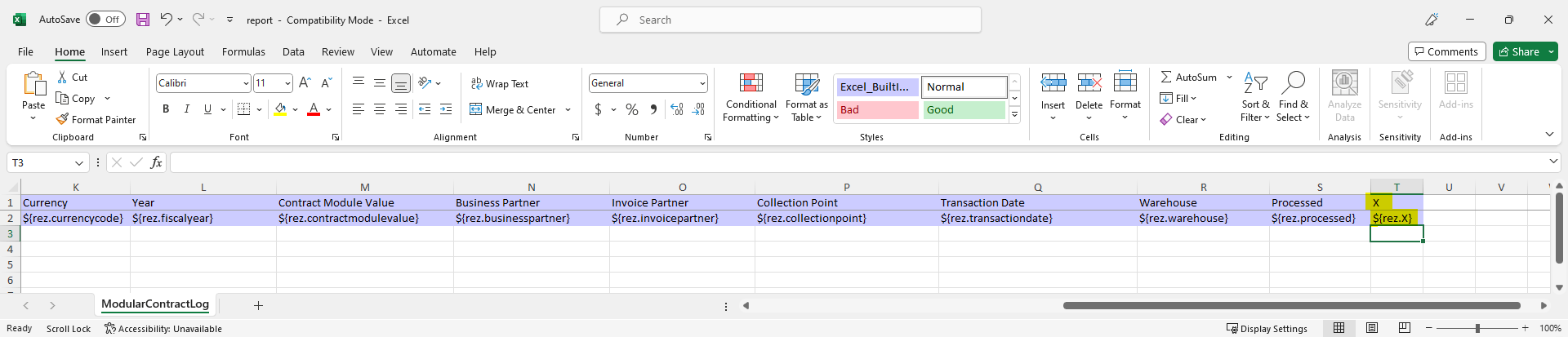Screen dimensions: 1568x337
Task: Expand the cell styles gallery
Action: [1015, 115]
